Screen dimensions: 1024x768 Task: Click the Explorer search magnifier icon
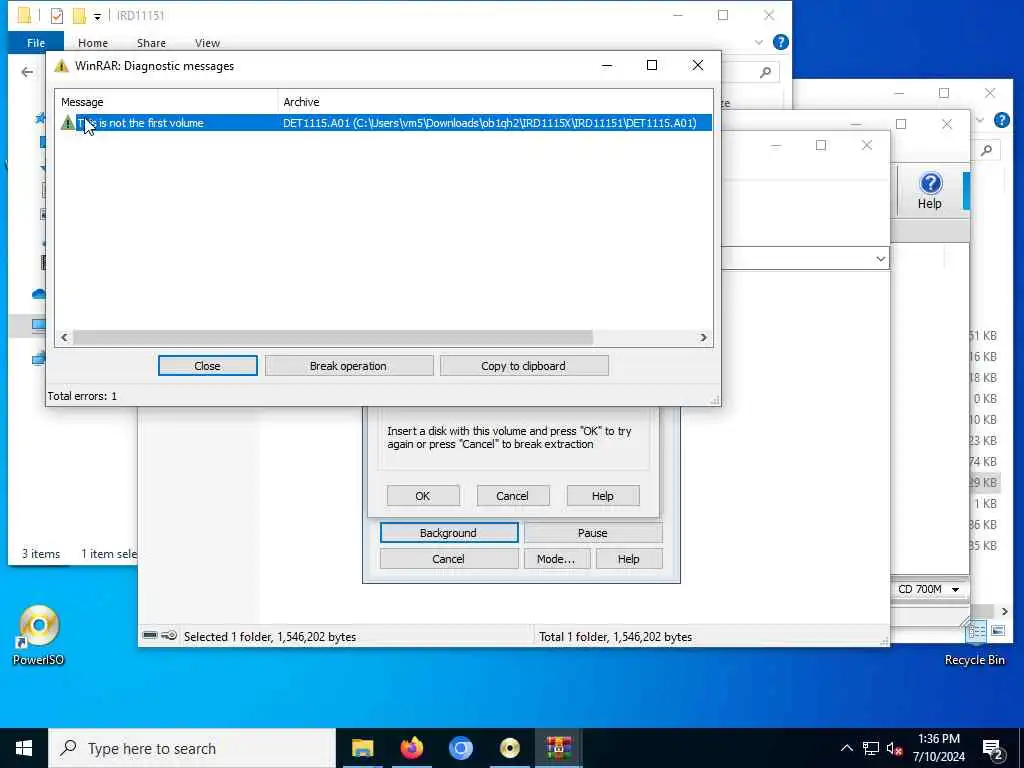point(765,72)
